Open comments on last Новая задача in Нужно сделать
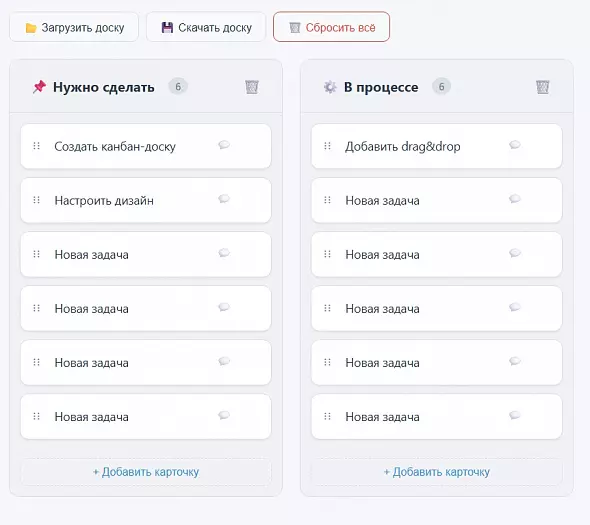Viewport: 590px width, 525px height. coord(224,415)
